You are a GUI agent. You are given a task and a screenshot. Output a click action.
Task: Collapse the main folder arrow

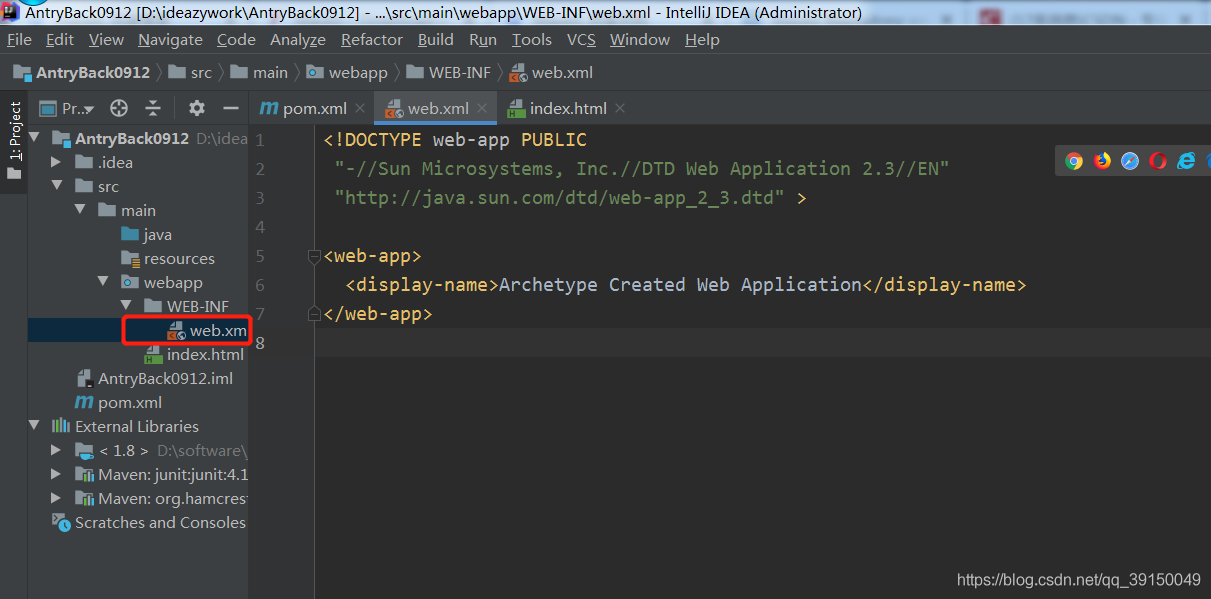click(80, 210)
